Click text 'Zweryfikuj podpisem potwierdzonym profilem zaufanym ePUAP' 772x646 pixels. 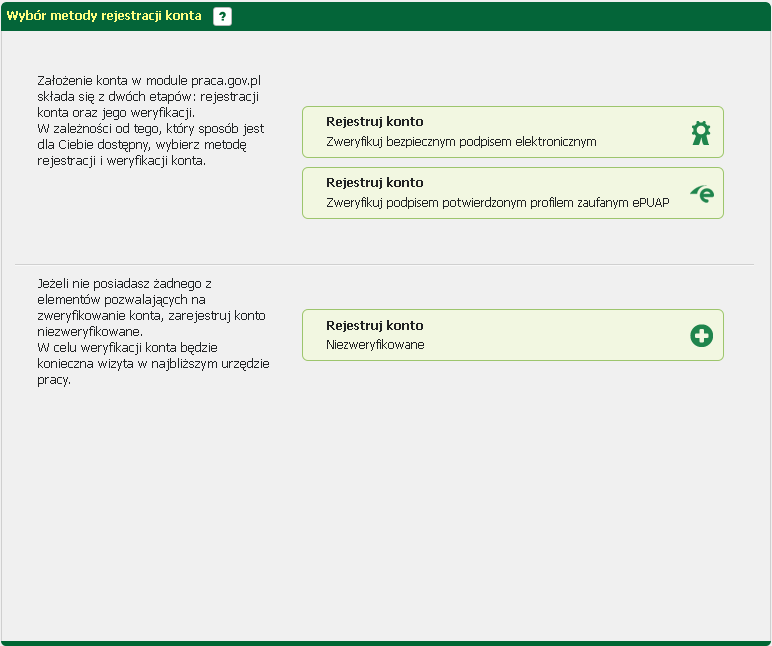tap(497, 202)
